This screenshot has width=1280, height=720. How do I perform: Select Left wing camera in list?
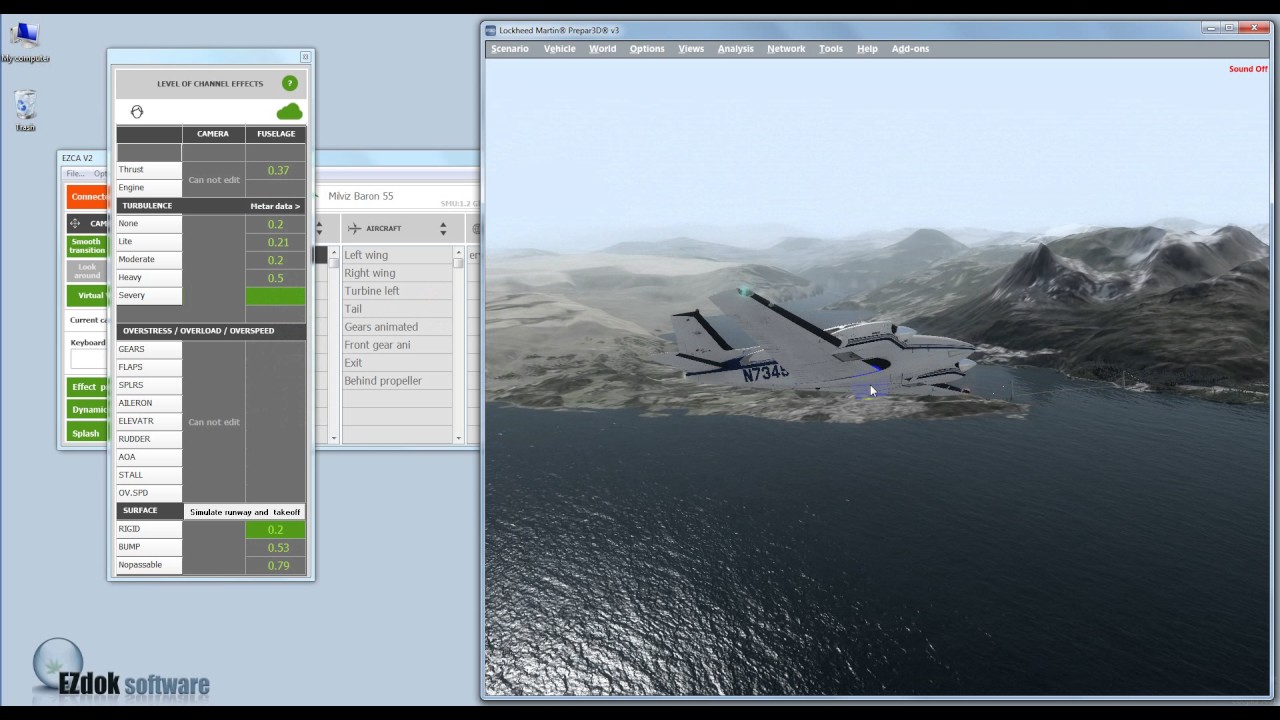tap(398, 255)
